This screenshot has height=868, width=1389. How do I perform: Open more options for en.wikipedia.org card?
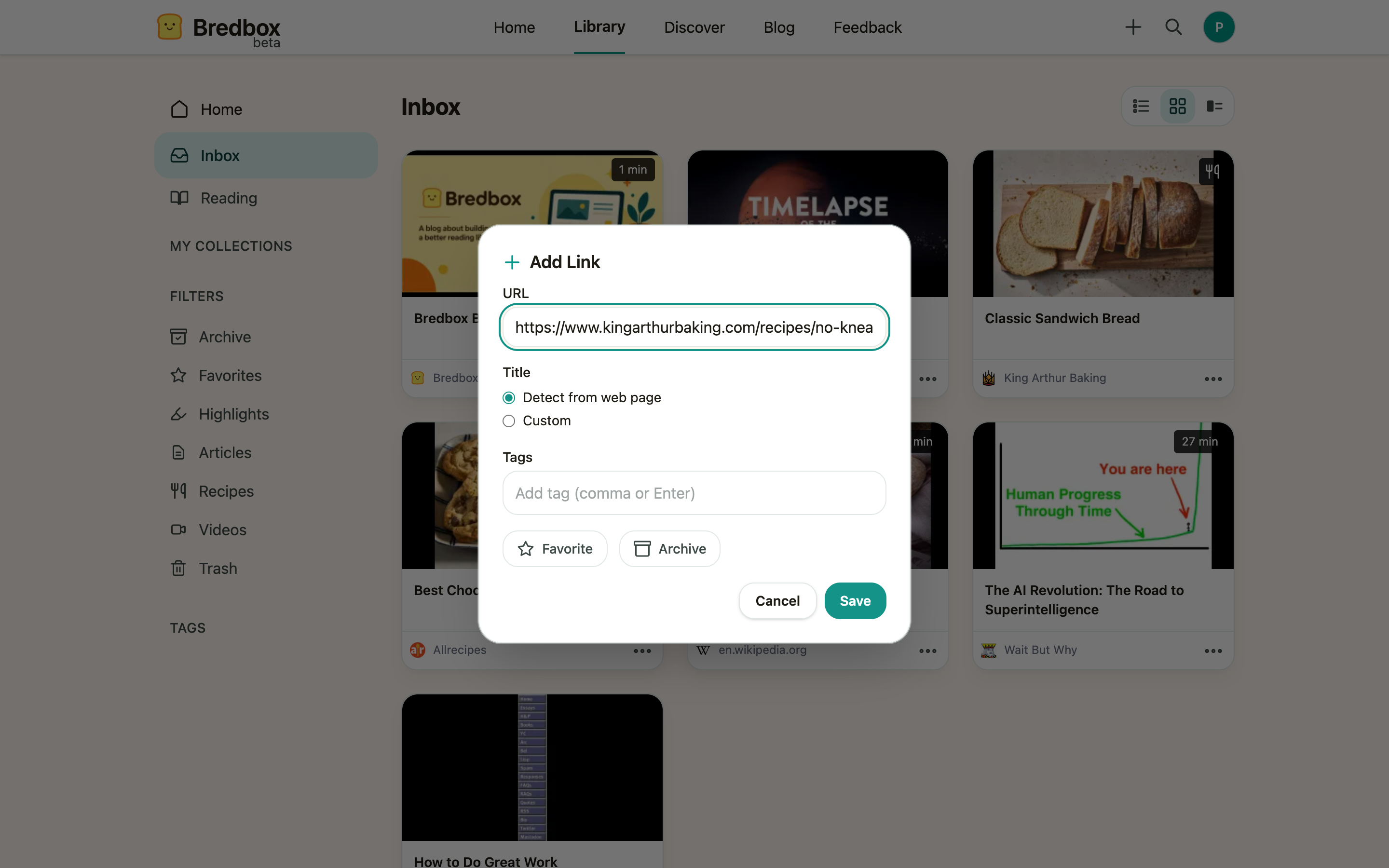[927, 651]
